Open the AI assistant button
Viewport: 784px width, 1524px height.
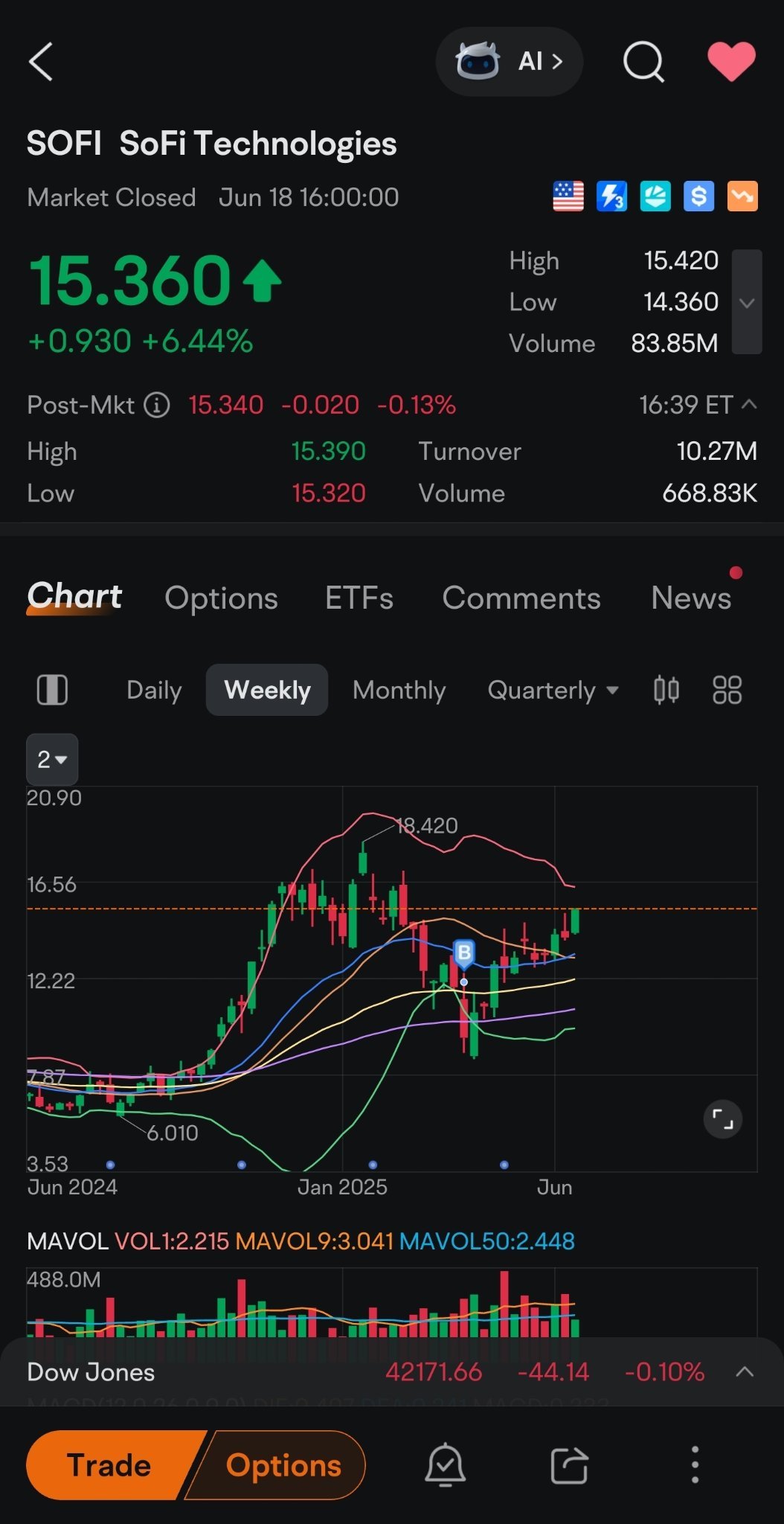click(x=509, y=61)
